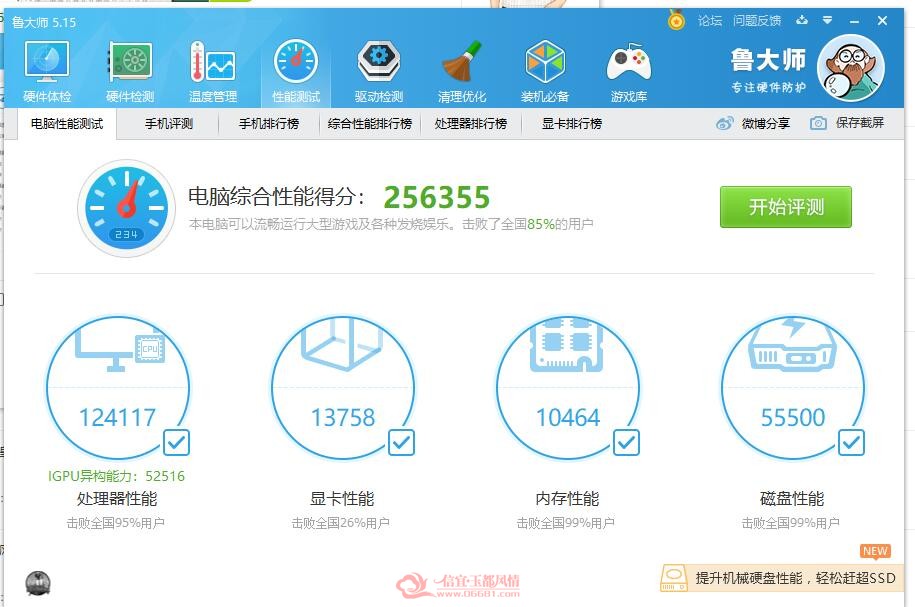Click the IGPU异构能力: 52516 text
This screenshot has height=607, width=915.
(116, 476)
